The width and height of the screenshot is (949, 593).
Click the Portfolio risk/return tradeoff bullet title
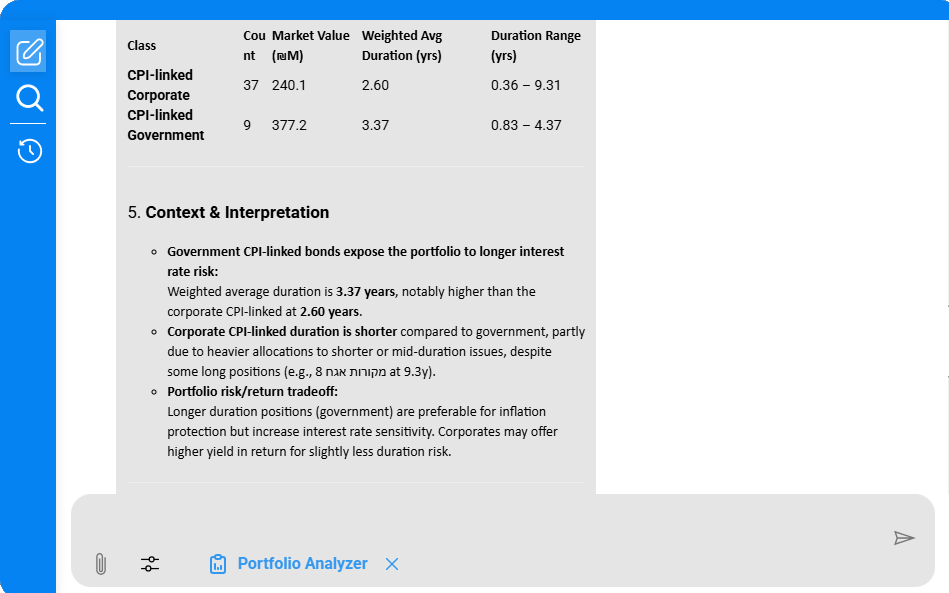coord(253,391)
